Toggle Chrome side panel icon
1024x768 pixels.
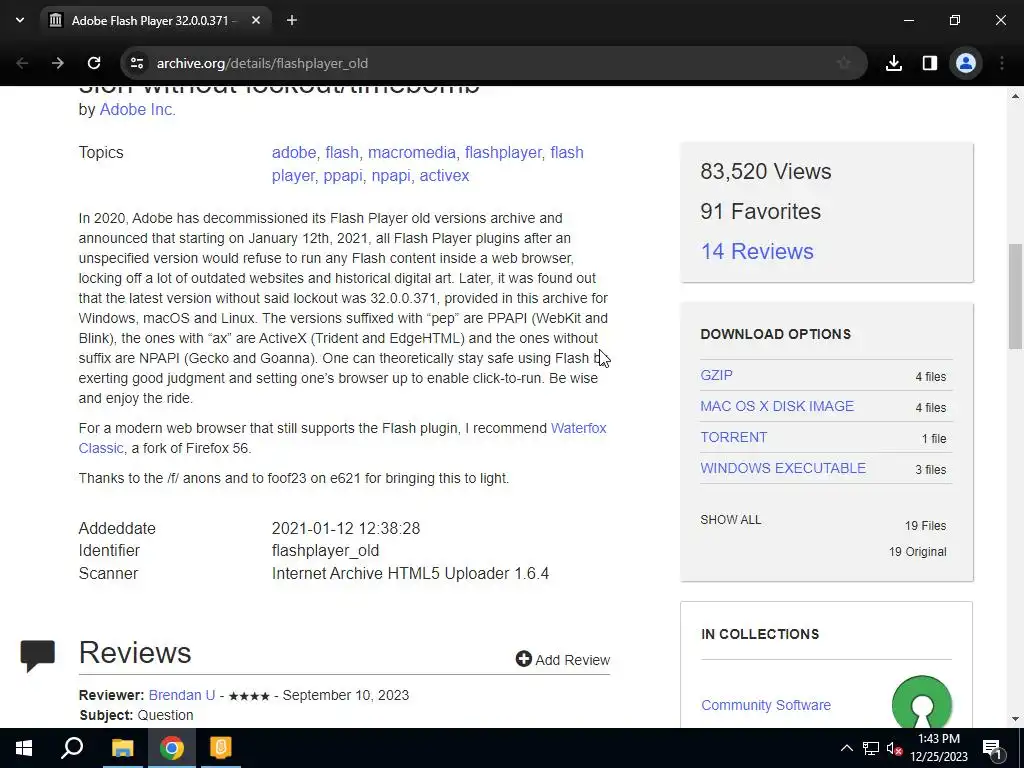coord(930,63)
